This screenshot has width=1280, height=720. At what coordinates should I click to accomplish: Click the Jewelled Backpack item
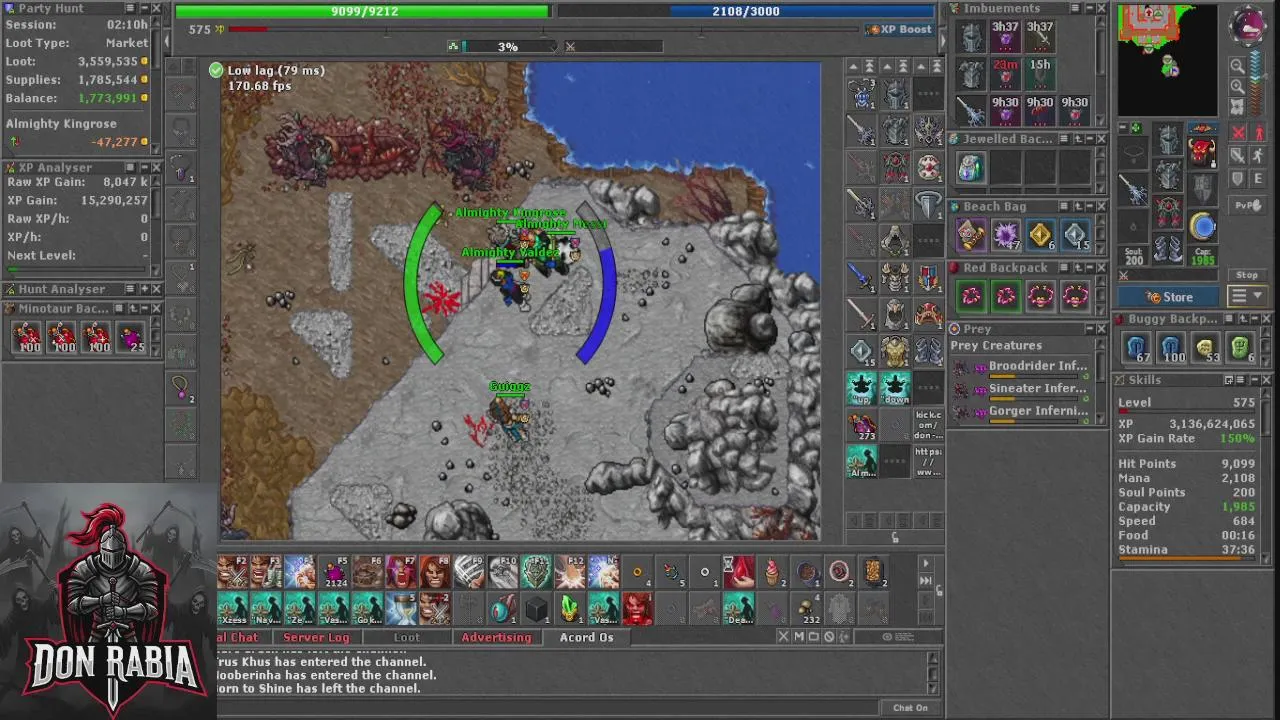click(x=971, y=168)
